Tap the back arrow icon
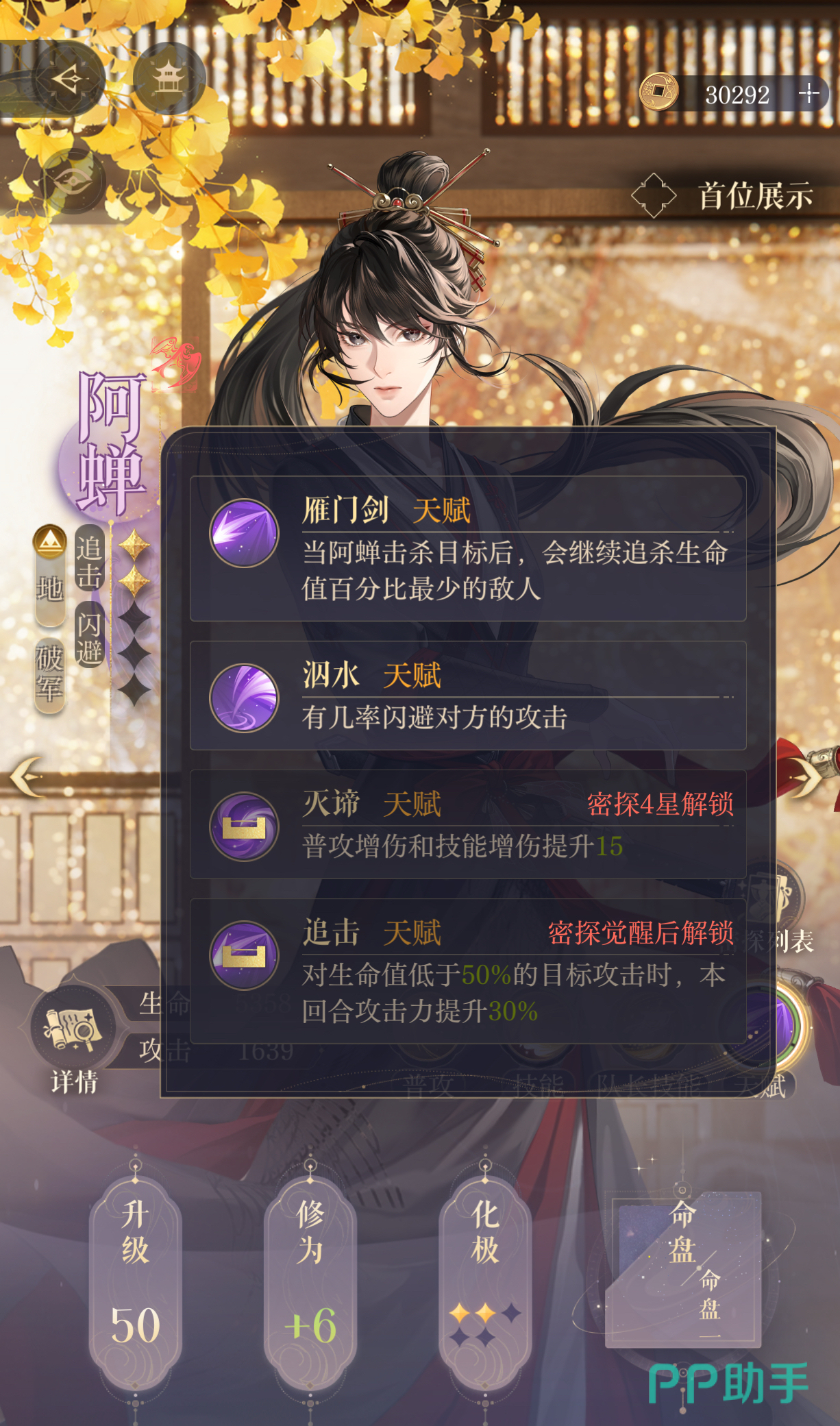Screen dimensions: 840x1426 coord(69,79)
